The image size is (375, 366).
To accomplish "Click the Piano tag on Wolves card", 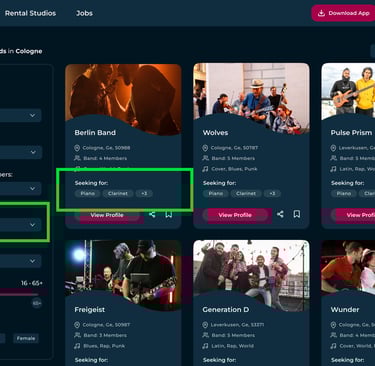I will point(215,193).
